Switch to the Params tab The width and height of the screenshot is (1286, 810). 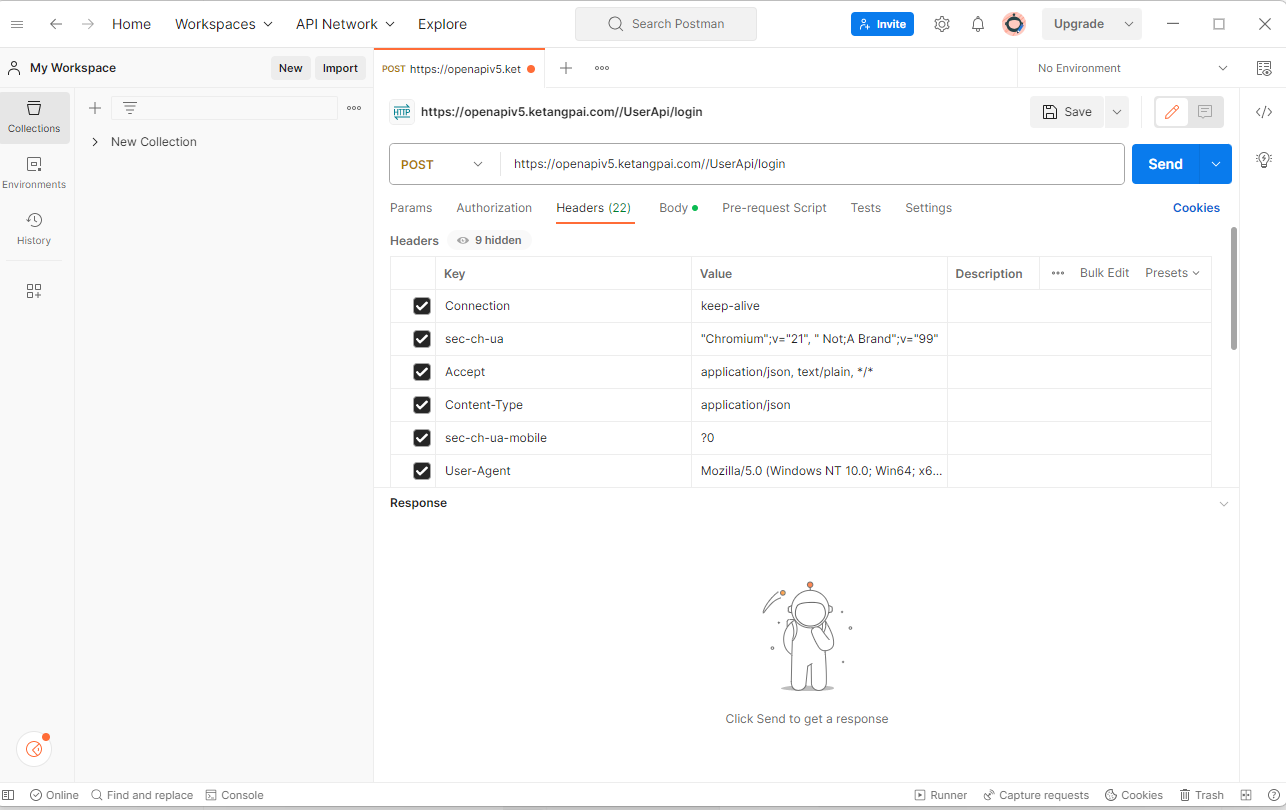[x=411, y=208]
